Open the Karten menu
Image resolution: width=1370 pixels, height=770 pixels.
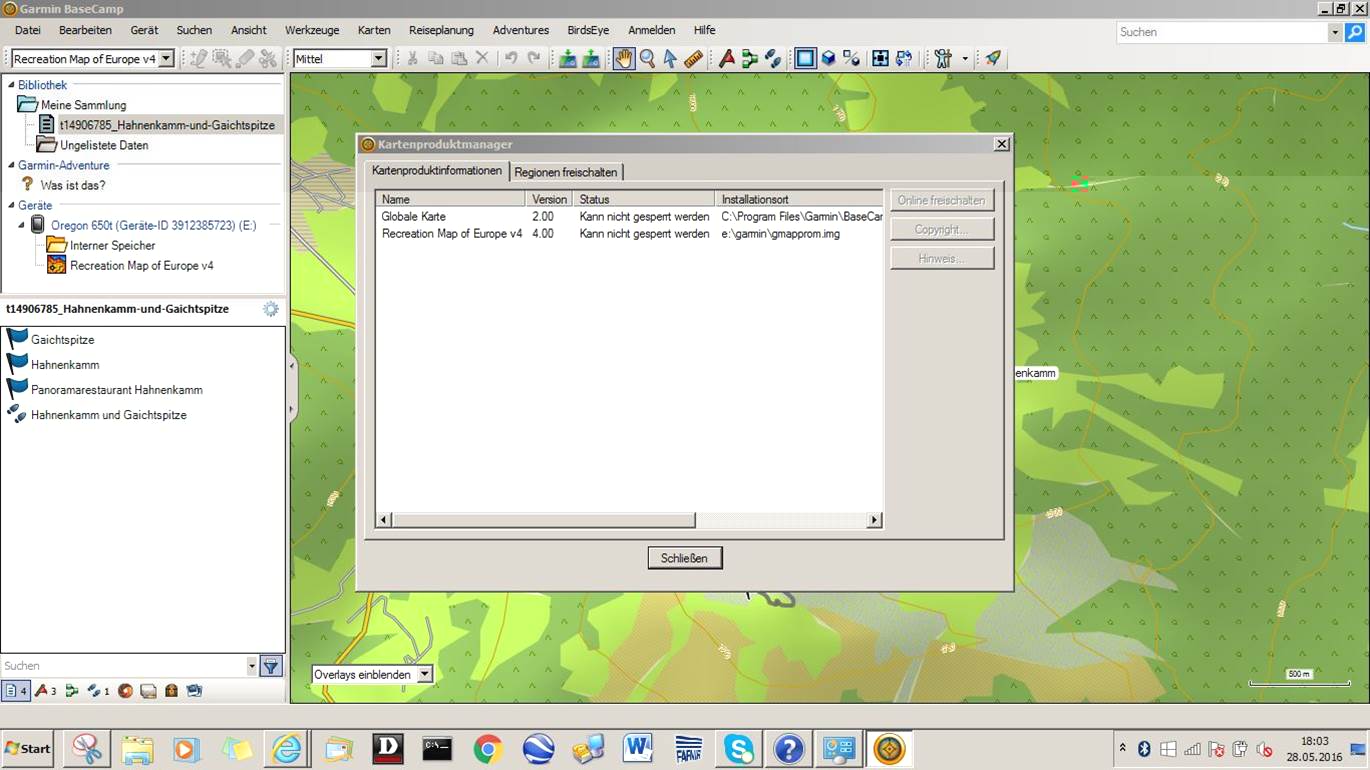(373, 30)
